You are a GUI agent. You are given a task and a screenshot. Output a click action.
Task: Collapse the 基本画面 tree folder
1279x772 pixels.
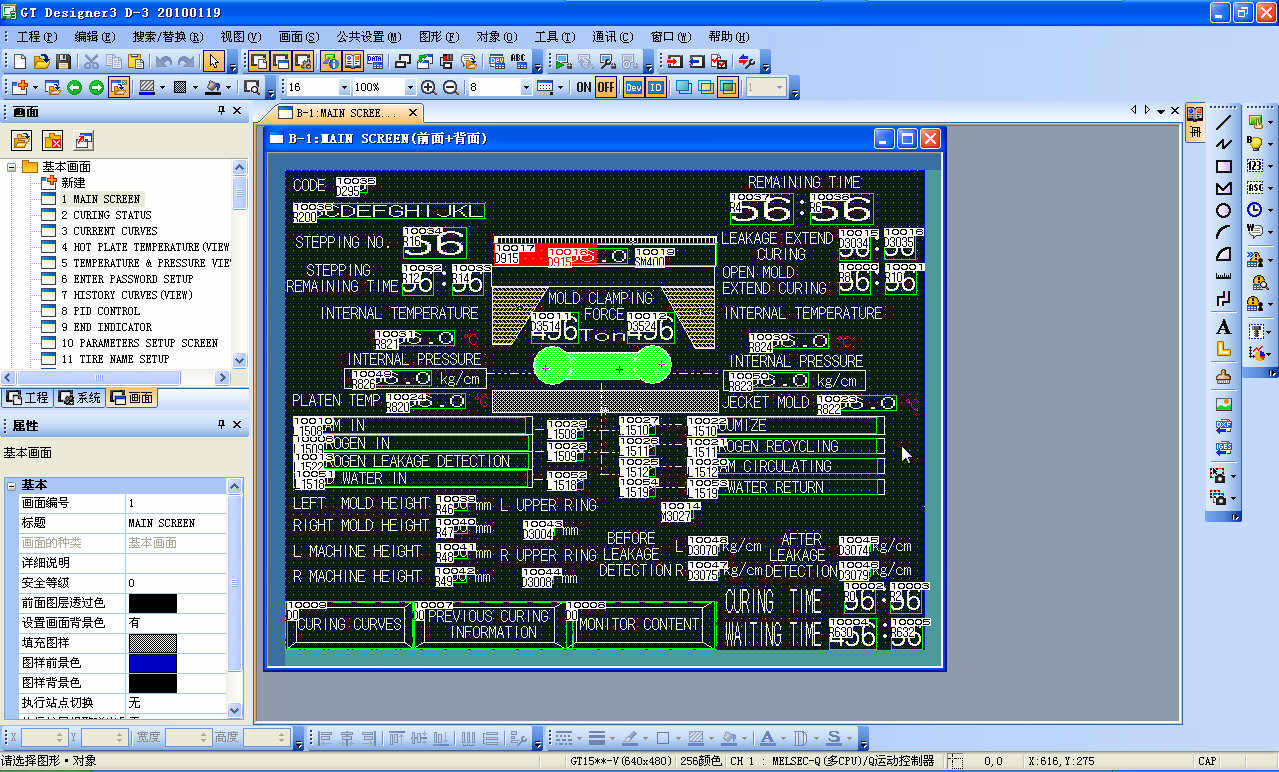(12, 167)
